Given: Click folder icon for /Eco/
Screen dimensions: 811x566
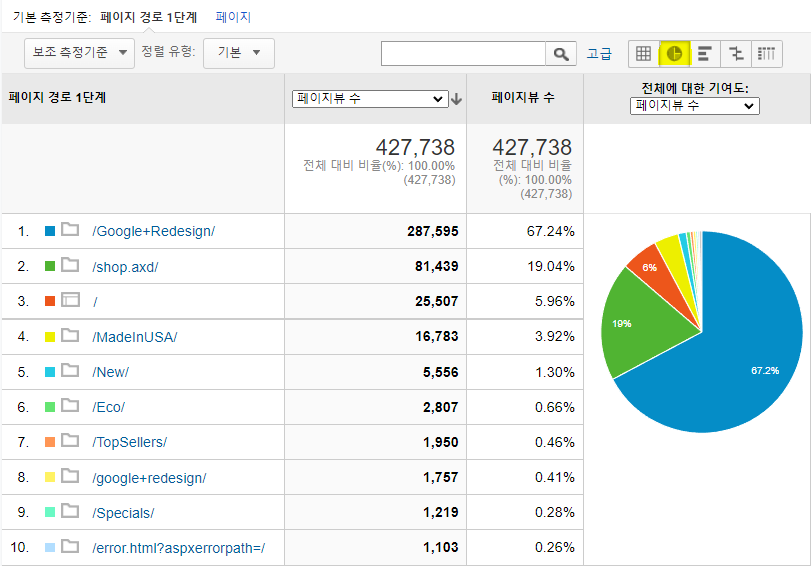Looking at the screenshot, I should pyautogui.click(x=70, y=406).
